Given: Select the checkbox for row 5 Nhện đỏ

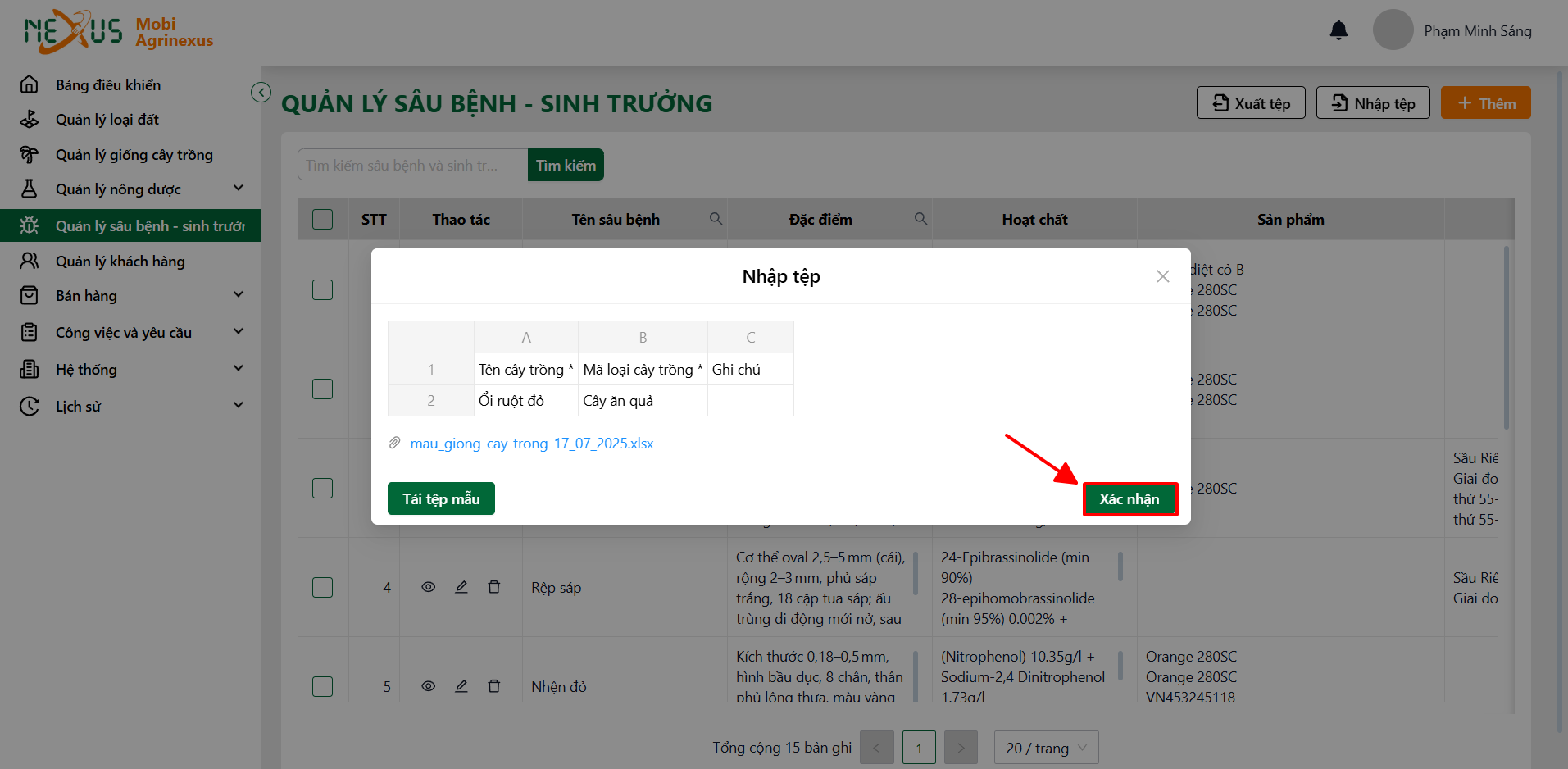Looking at the screenshot, I should (x=323, y=686).
